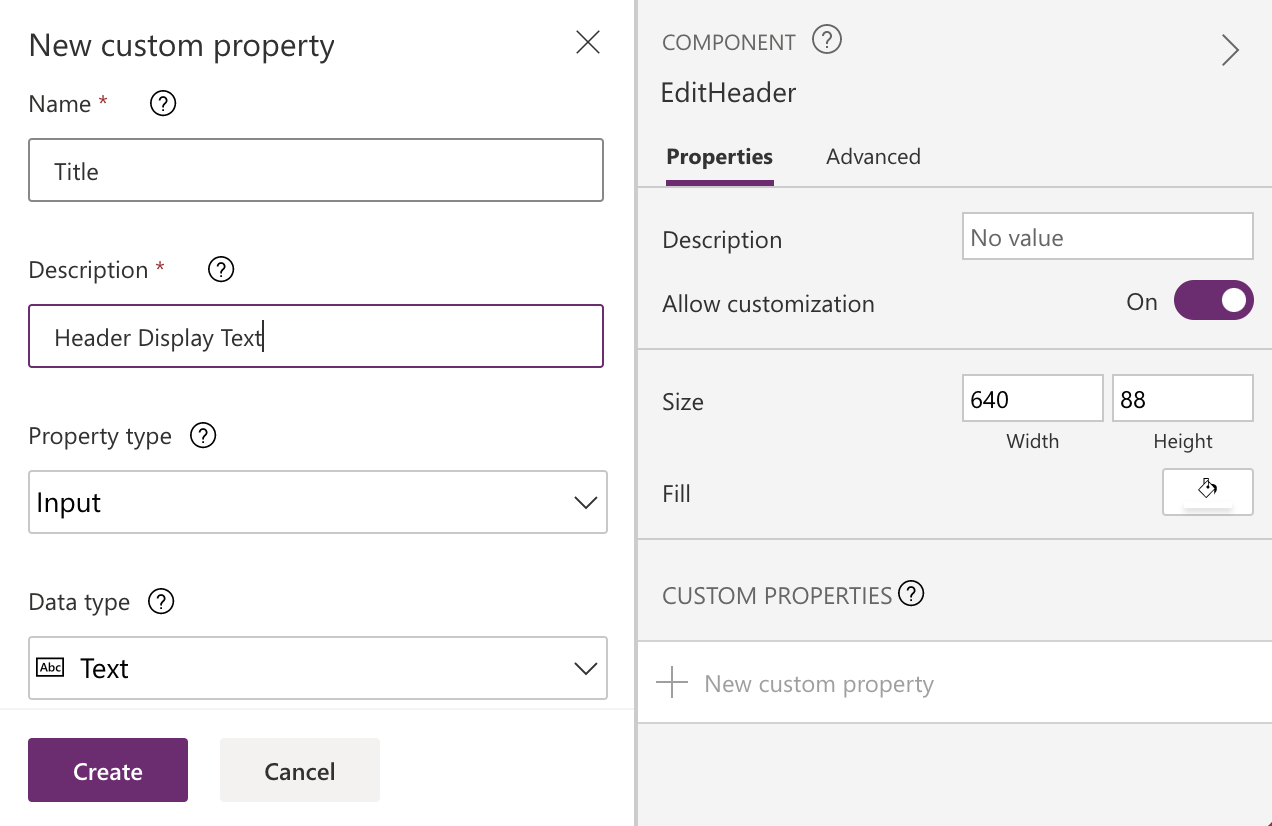Screen dimensions: 1272x826
Task: Open the Data type Text dropdown
Action: (317, 668)
